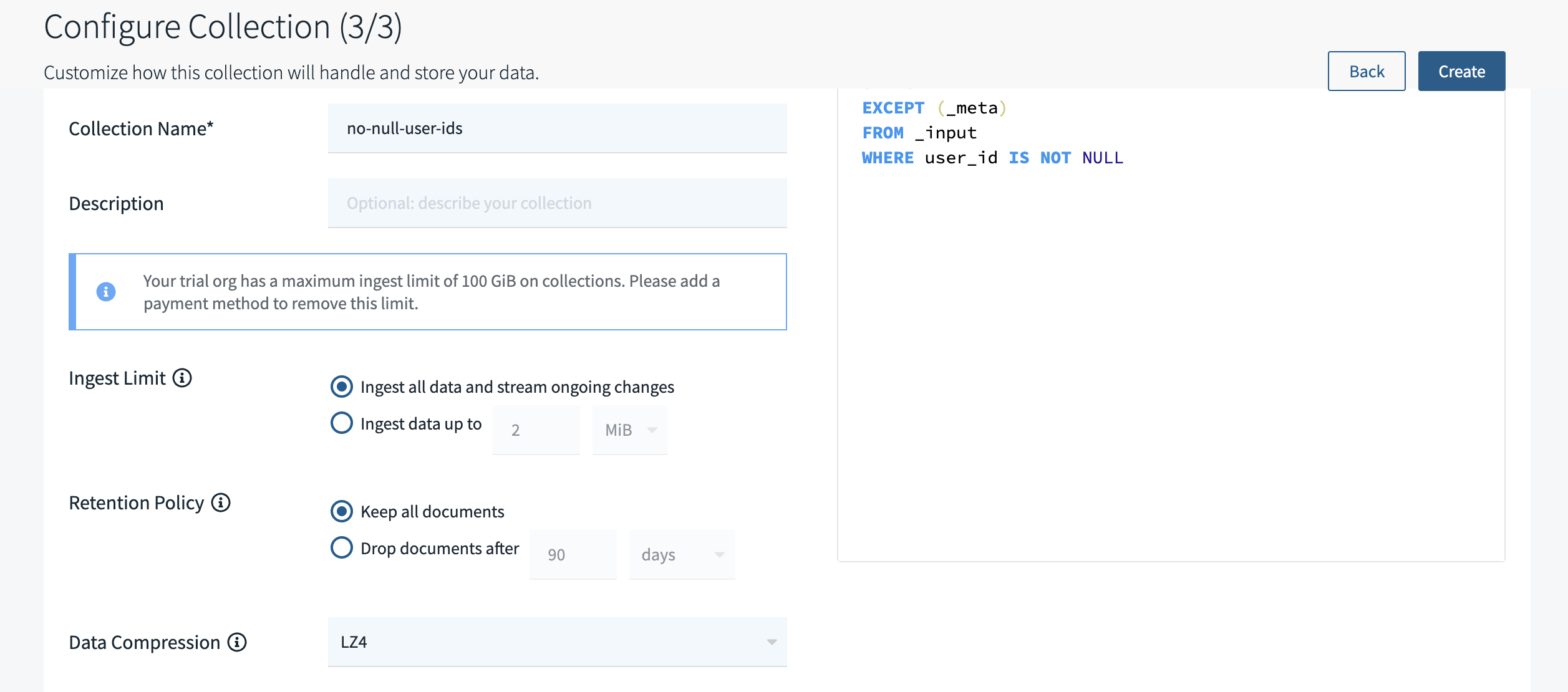Select Ingest data up to option
The height and width of the screenshot is (692, 1568).
pos(342,423)
